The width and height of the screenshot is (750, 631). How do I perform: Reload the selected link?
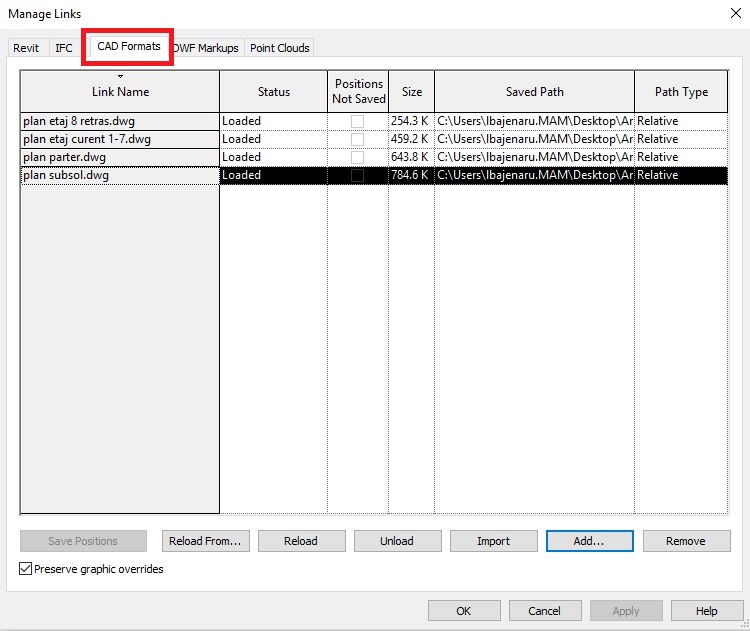tap(301, 541)
